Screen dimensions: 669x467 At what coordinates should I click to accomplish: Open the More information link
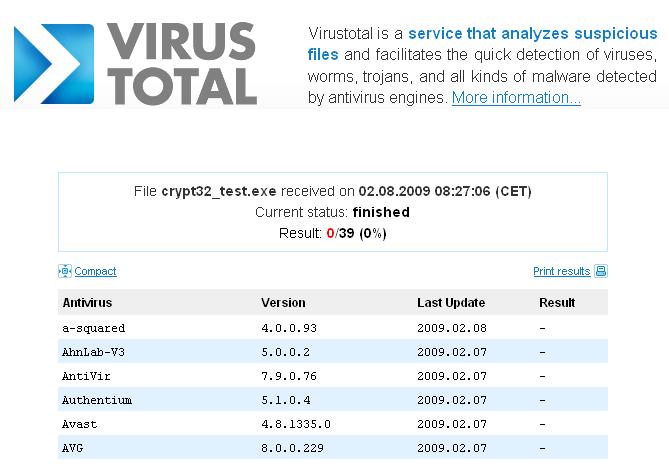tap(516, 98)
